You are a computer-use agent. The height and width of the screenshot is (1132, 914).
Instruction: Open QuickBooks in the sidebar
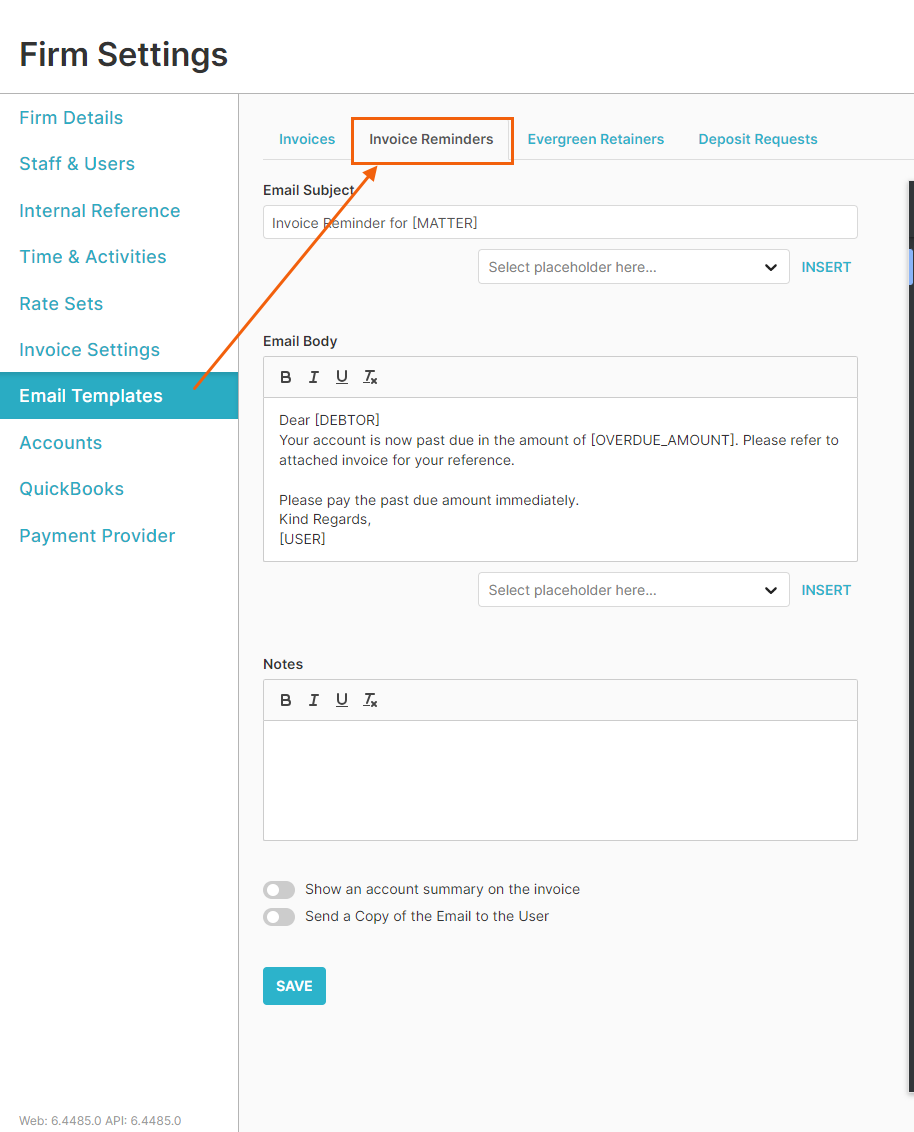point(72,489)
